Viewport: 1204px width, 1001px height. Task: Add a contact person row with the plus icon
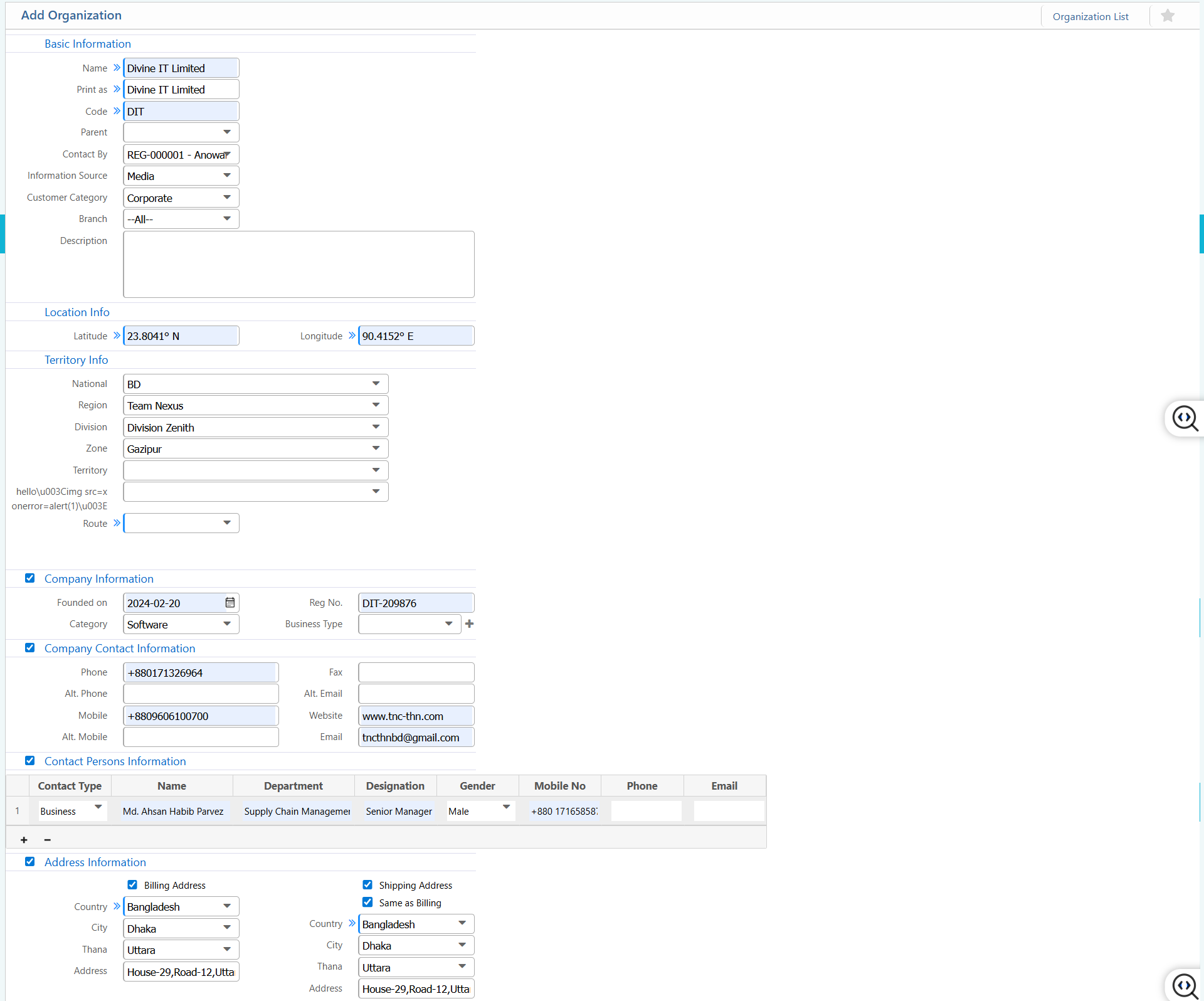pos(24,840)
